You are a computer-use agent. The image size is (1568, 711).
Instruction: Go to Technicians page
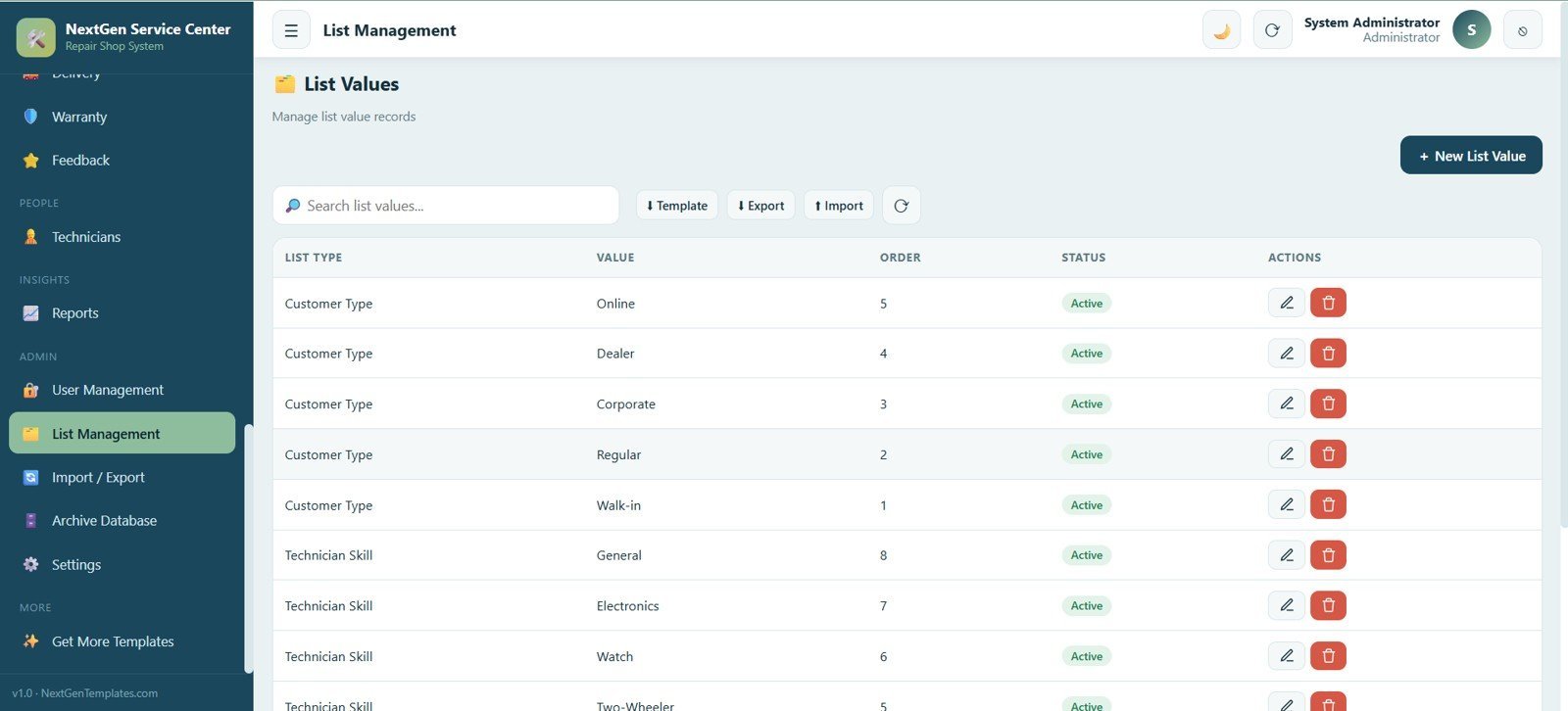coord(122,237)
